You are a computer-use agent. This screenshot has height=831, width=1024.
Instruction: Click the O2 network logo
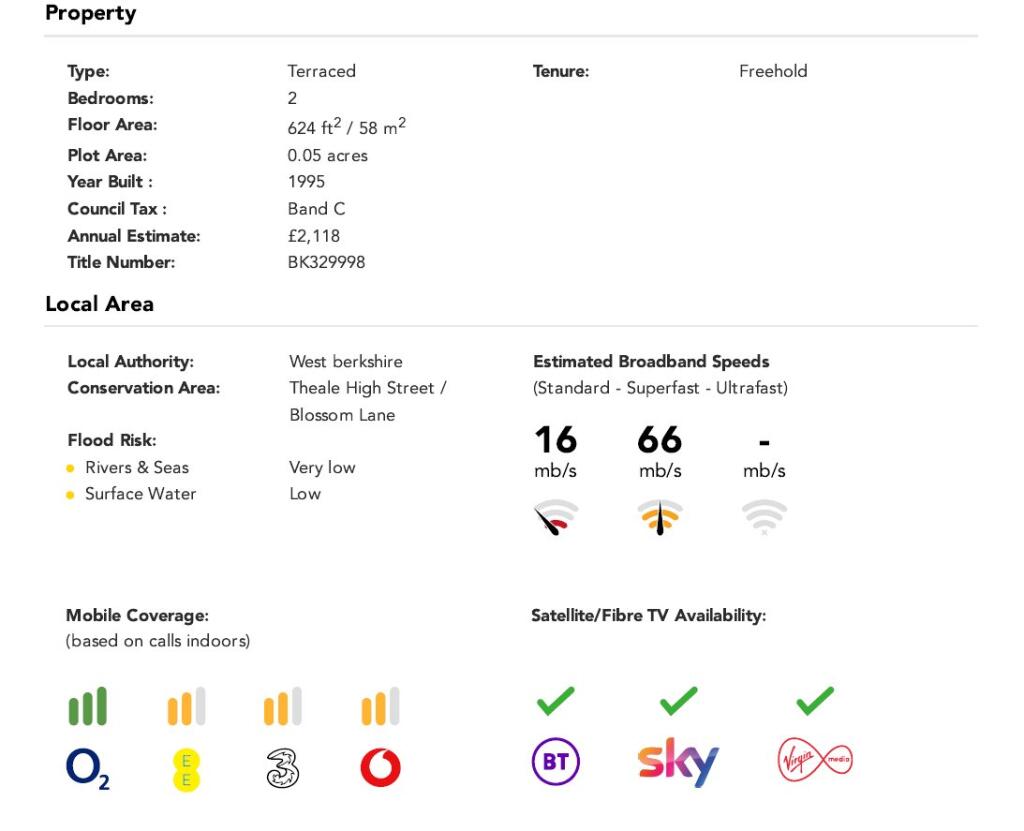coord(88,768)
